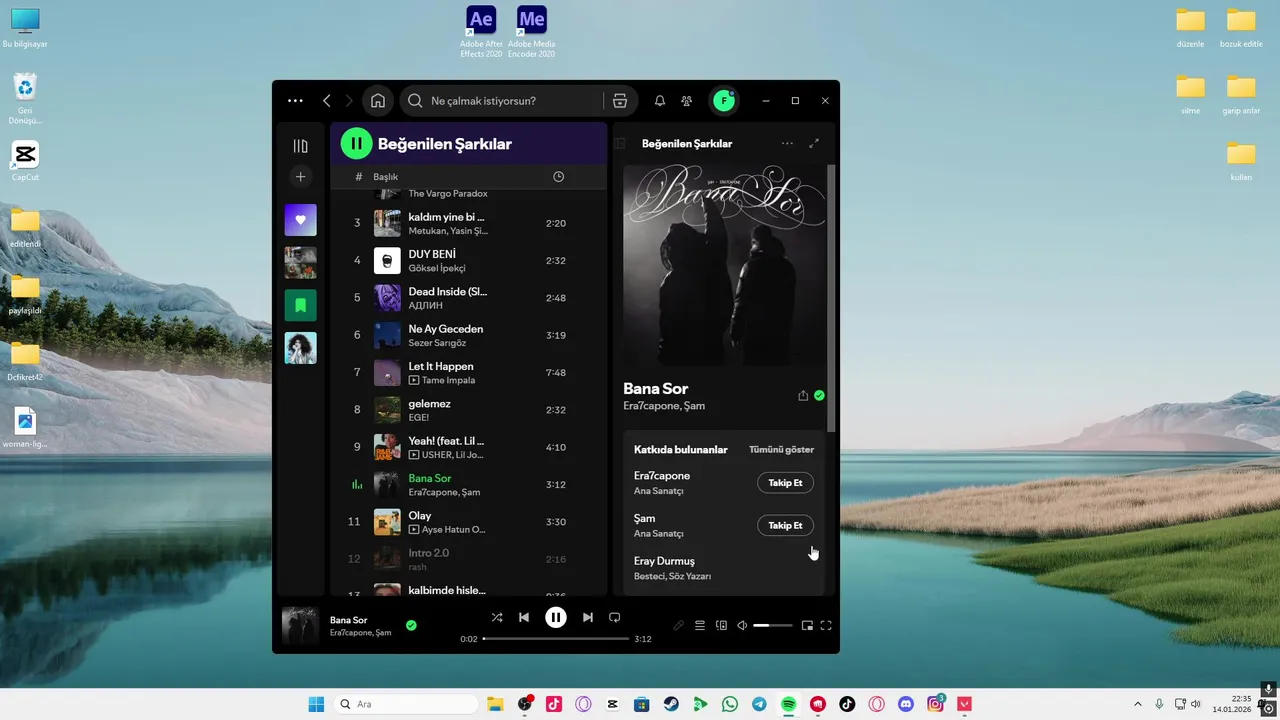Open the Friend Activity icon
This screenshot has width=1280, height=720.
687,101
